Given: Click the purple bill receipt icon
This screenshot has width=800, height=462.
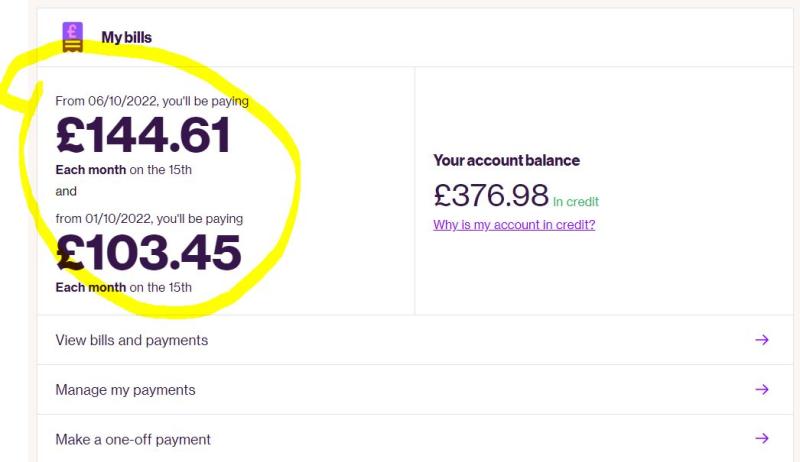Looking at the screenshot, I should tap(72, 37).
